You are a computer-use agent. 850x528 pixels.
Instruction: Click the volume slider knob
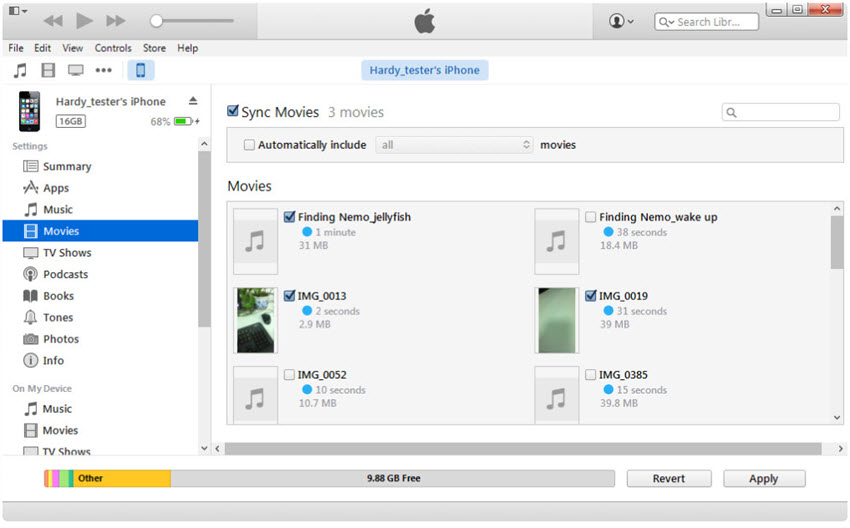156,21
